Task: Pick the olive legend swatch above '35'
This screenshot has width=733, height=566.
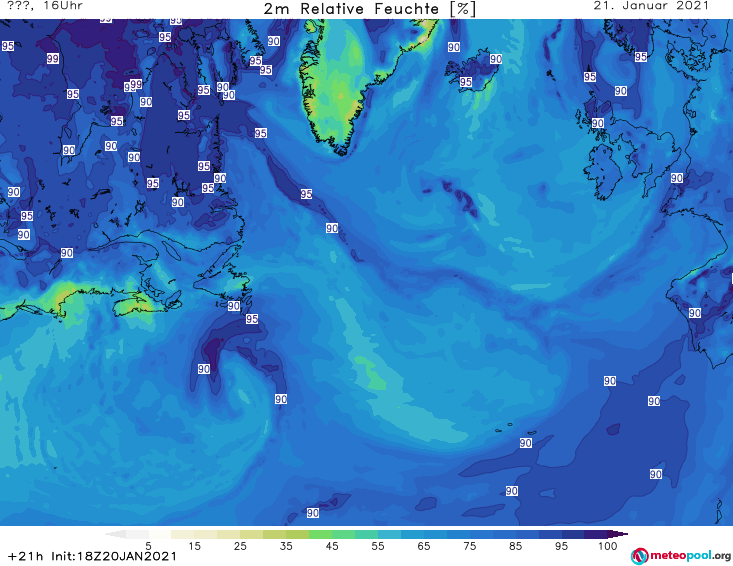Action: (286, 534)
